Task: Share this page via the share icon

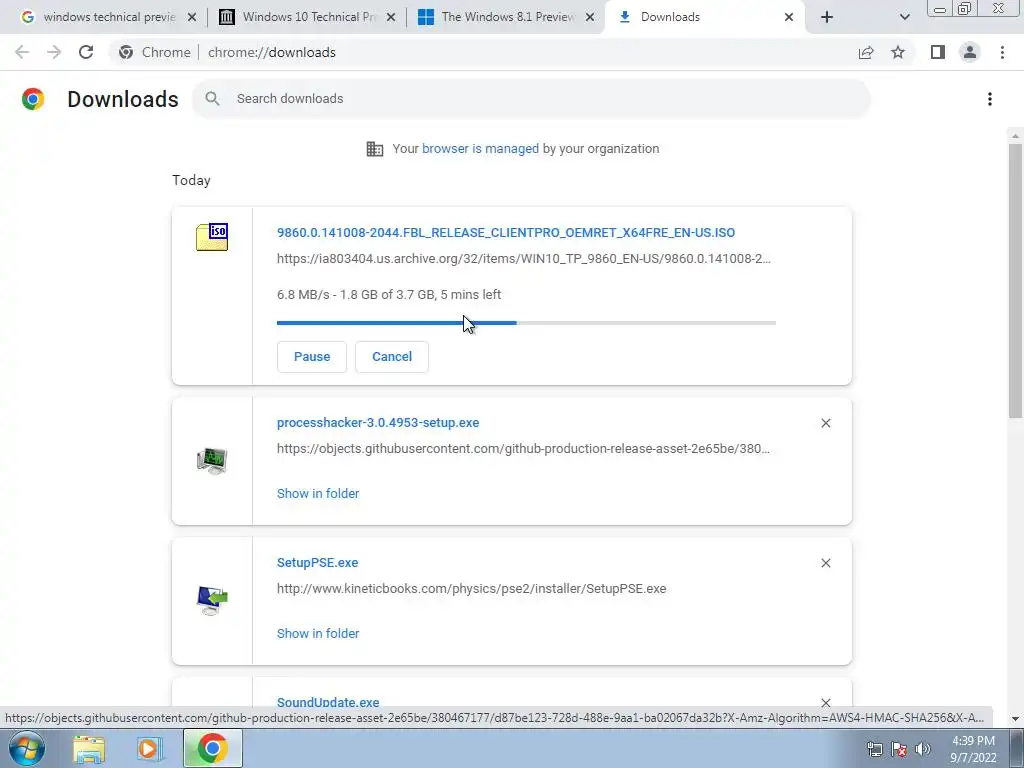Action: pyautogui.click(x=866, y=52)
